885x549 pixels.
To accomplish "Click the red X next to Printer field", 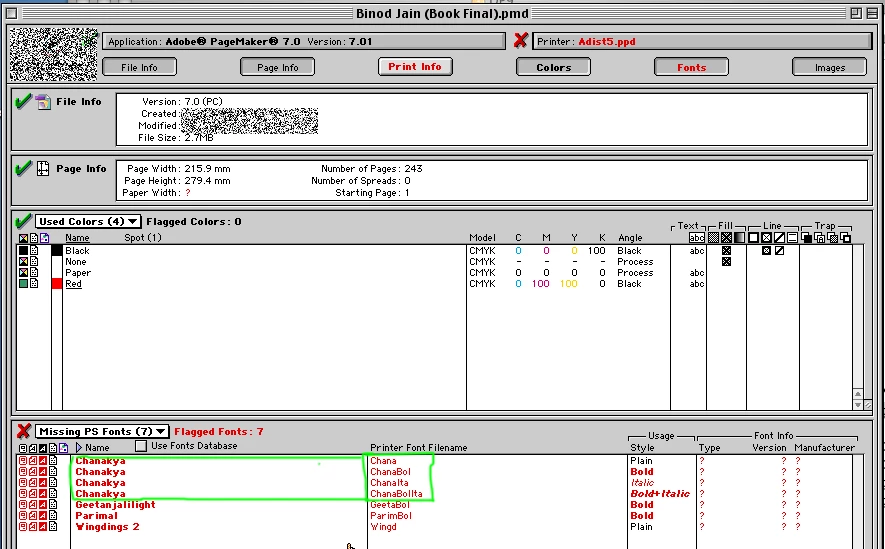I will coord(521,41).
